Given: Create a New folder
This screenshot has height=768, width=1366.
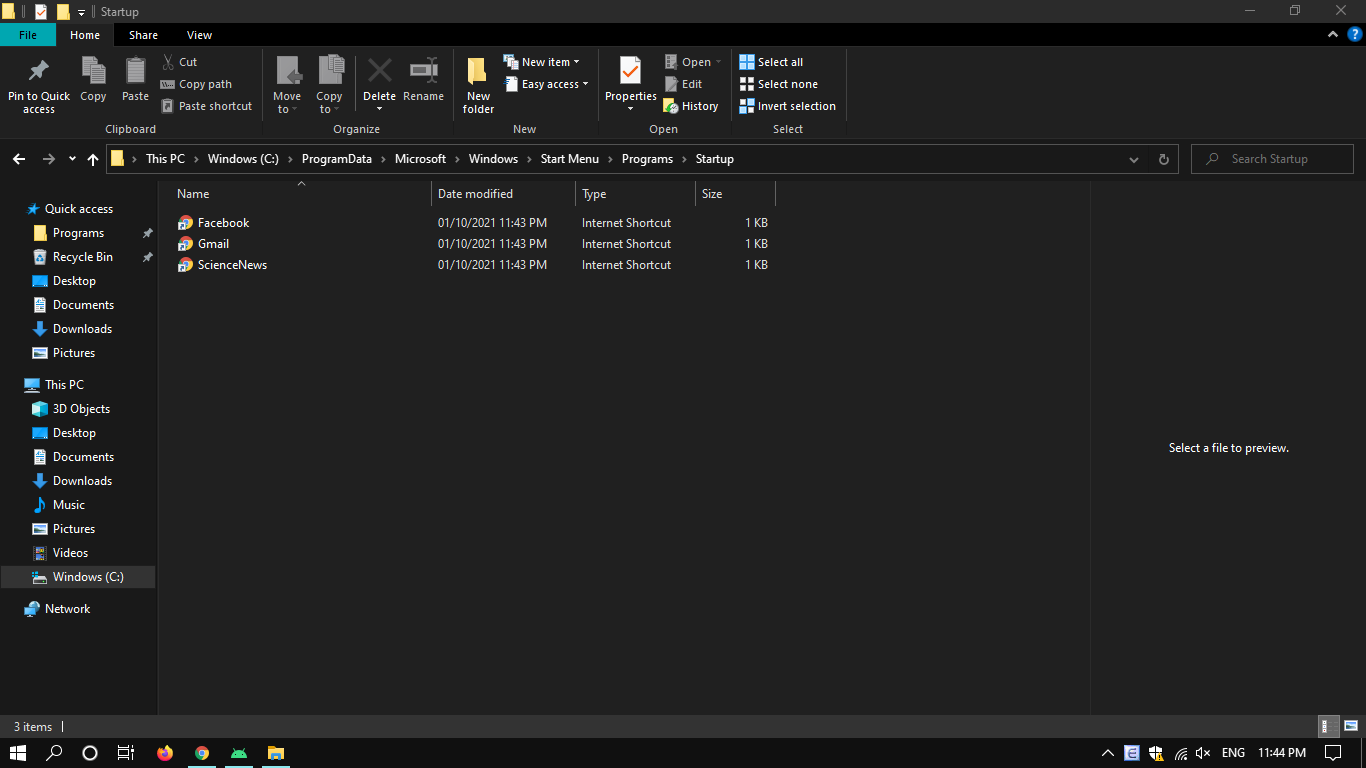Looking at the screenshot, I should [478, 84].
